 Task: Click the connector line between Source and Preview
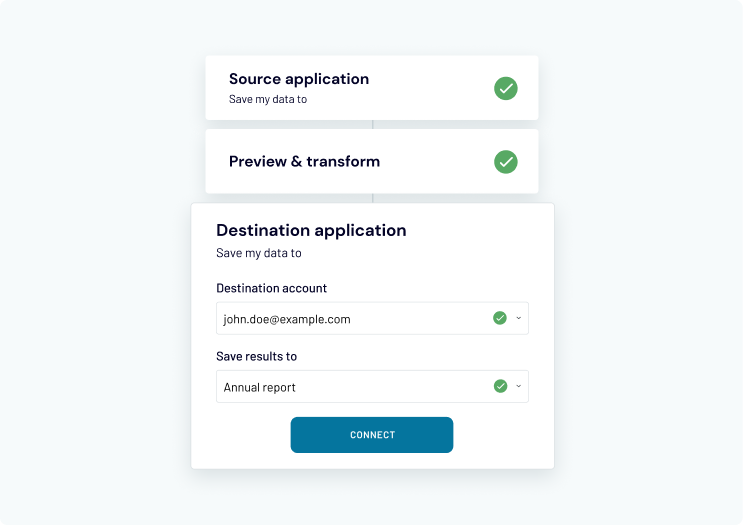pyautogui.click(x=373, y=124)
